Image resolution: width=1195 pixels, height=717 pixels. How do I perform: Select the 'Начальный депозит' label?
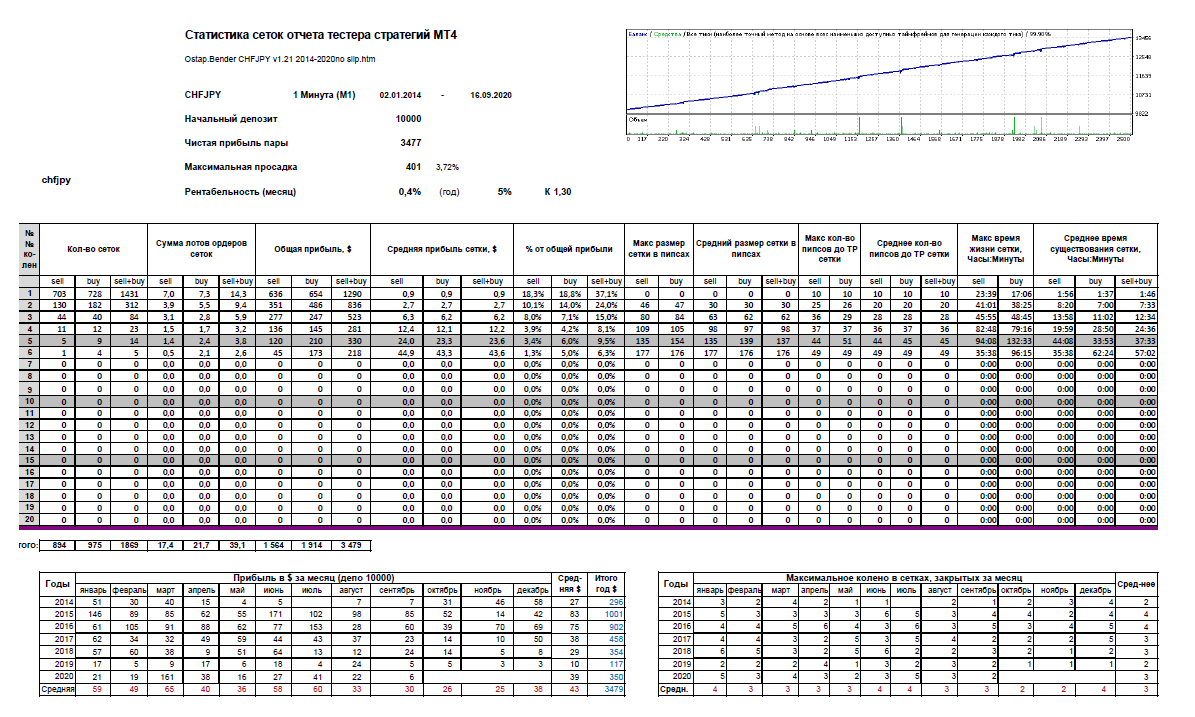click(231, 119)
